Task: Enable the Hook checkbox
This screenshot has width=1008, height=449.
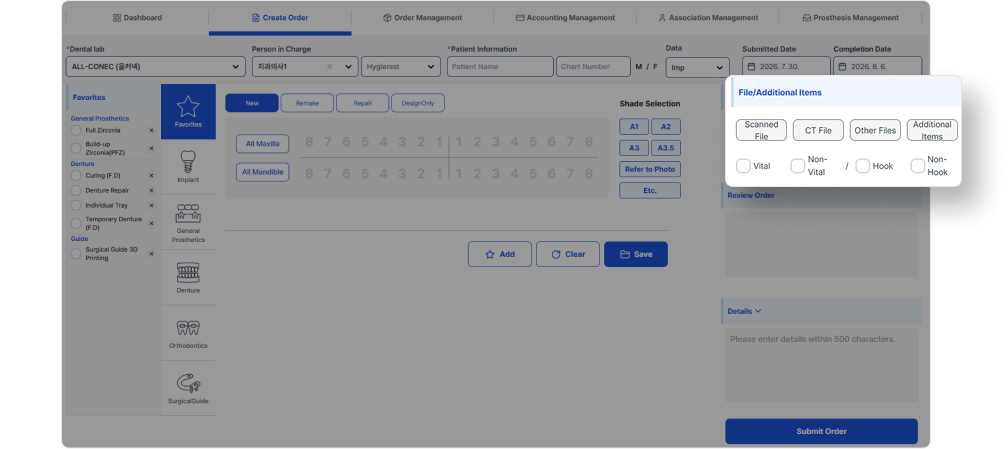Action: pyautogui.click(x=863, y=166)
